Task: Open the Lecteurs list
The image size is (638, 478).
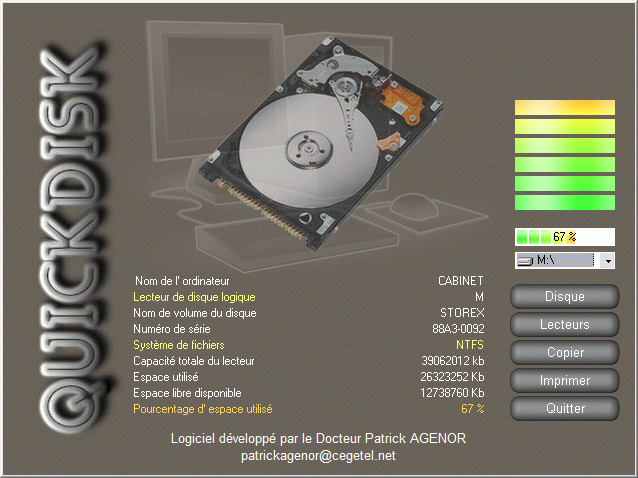Action: point(565,325)
